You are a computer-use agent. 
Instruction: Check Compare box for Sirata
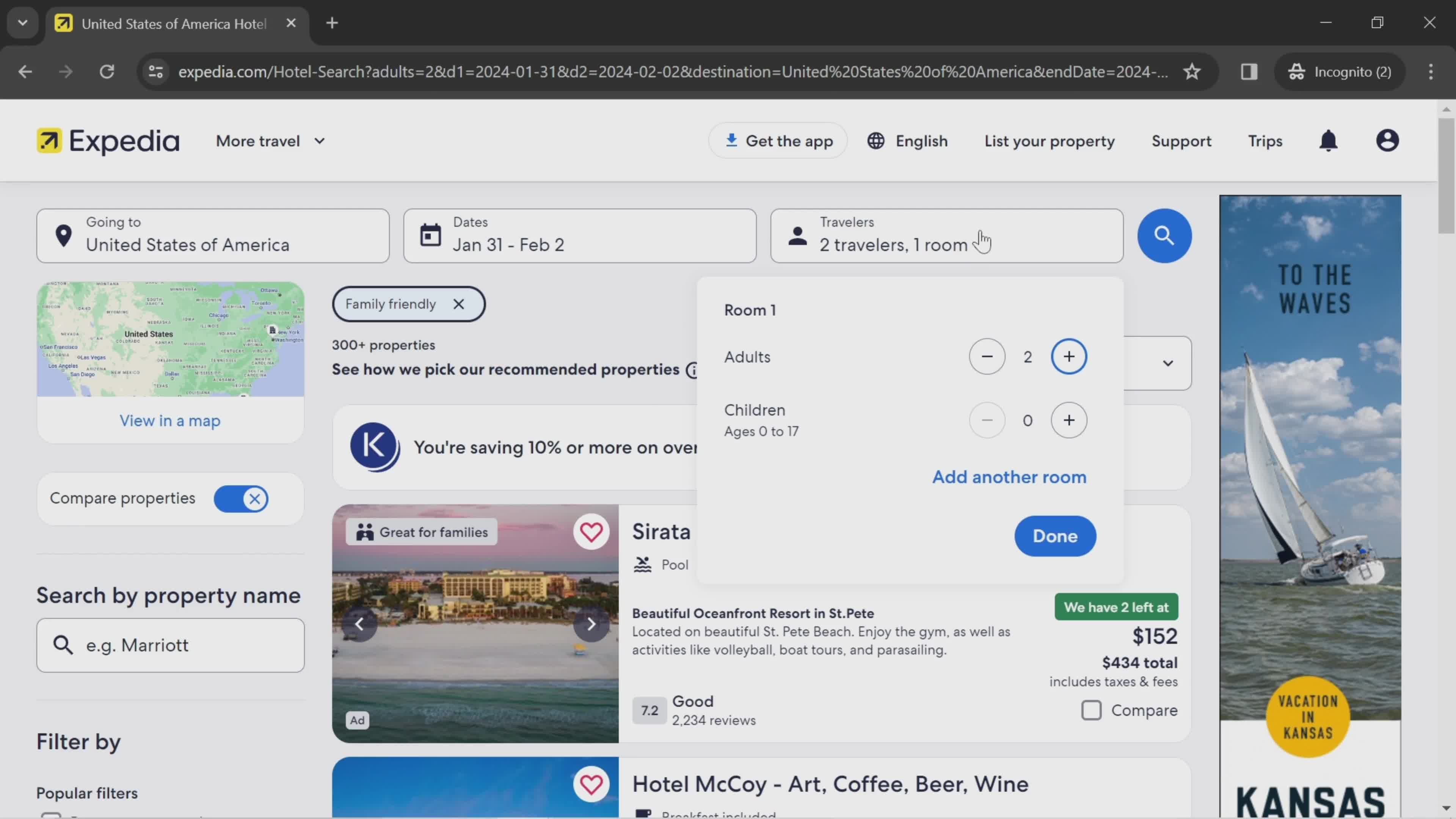[1092, 710]
